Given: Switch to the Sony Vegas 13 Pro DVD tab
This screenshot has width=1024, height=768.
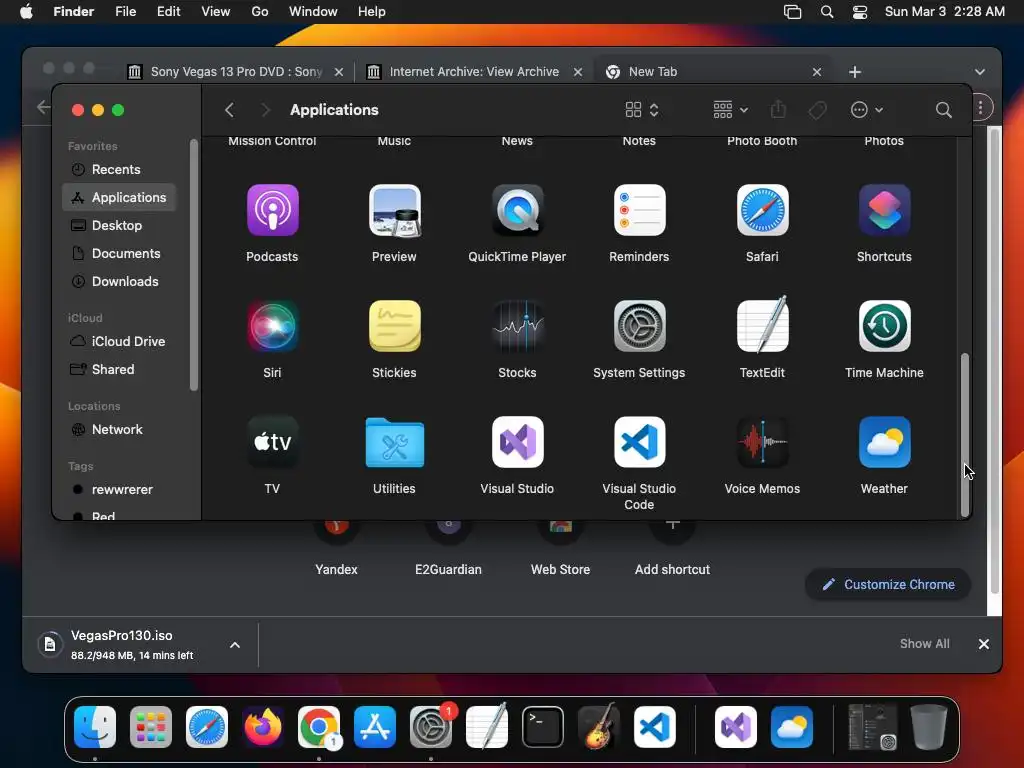Looking at the screenshot, I should pos(236,72).
